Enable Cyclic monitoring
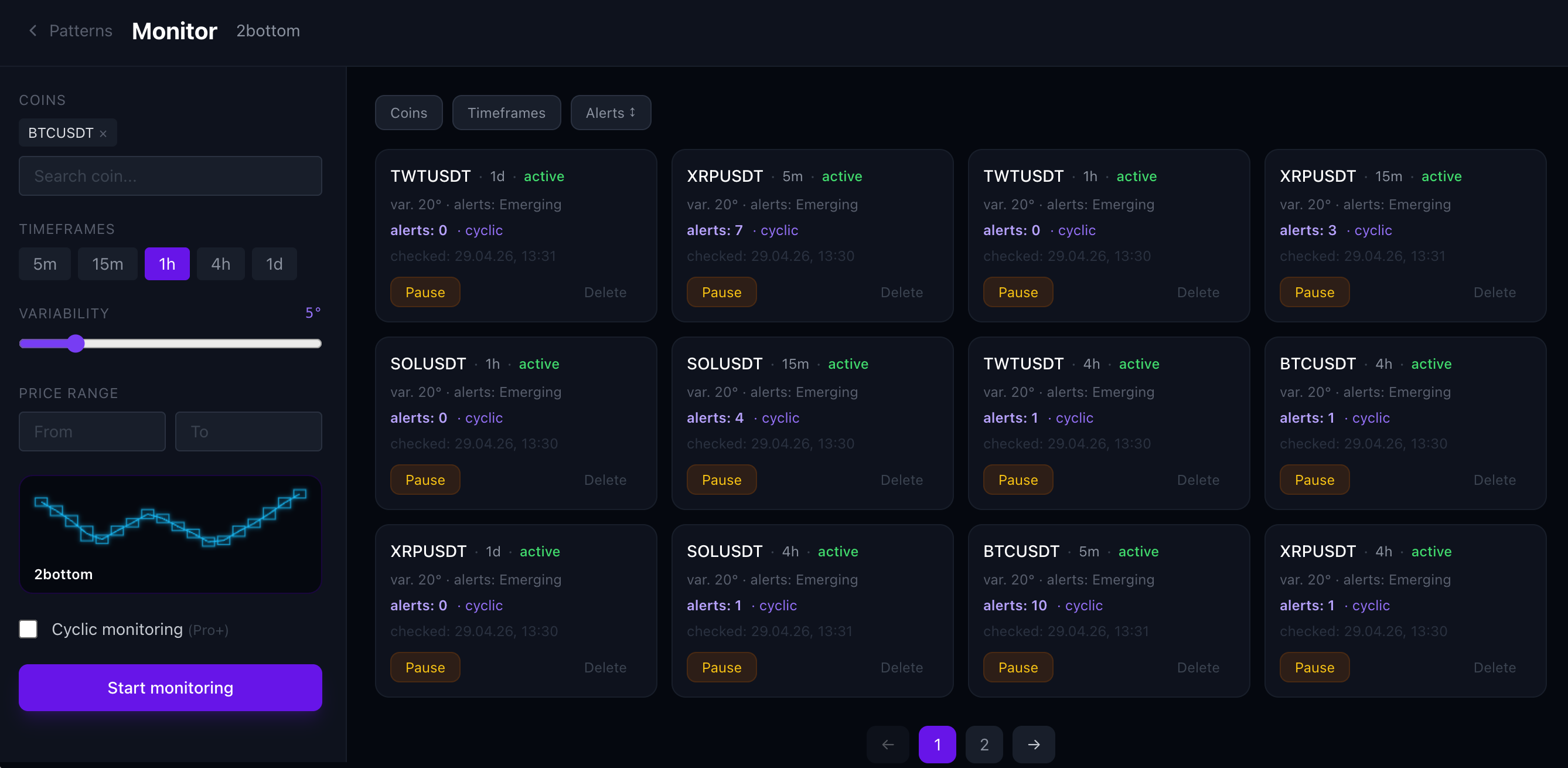This screenshot has height=768, width=1568. (x=28, y=629)
